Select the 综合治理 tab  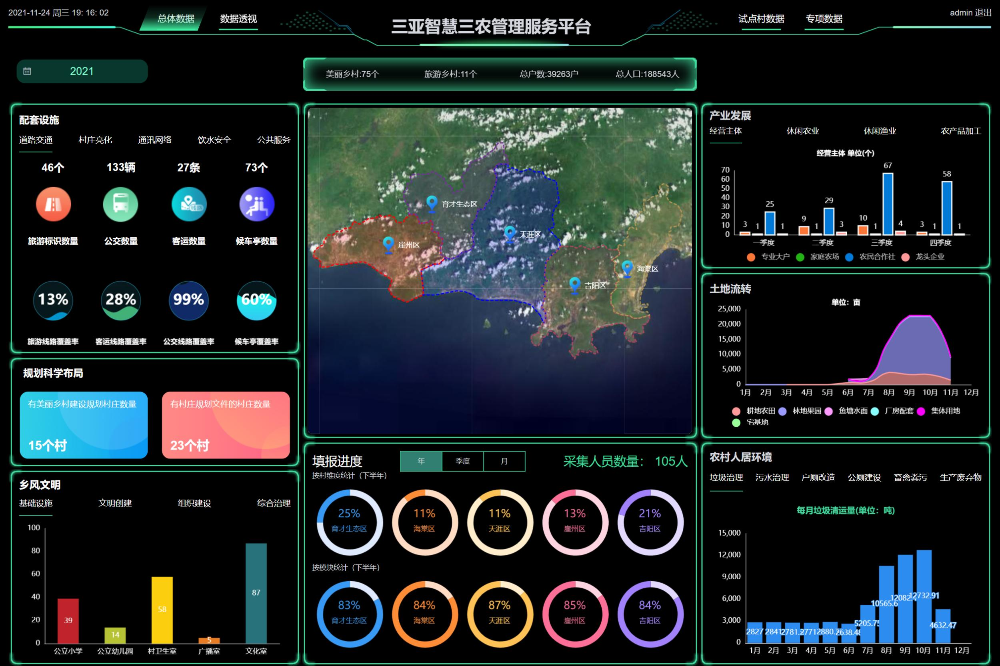click(274, 503)
